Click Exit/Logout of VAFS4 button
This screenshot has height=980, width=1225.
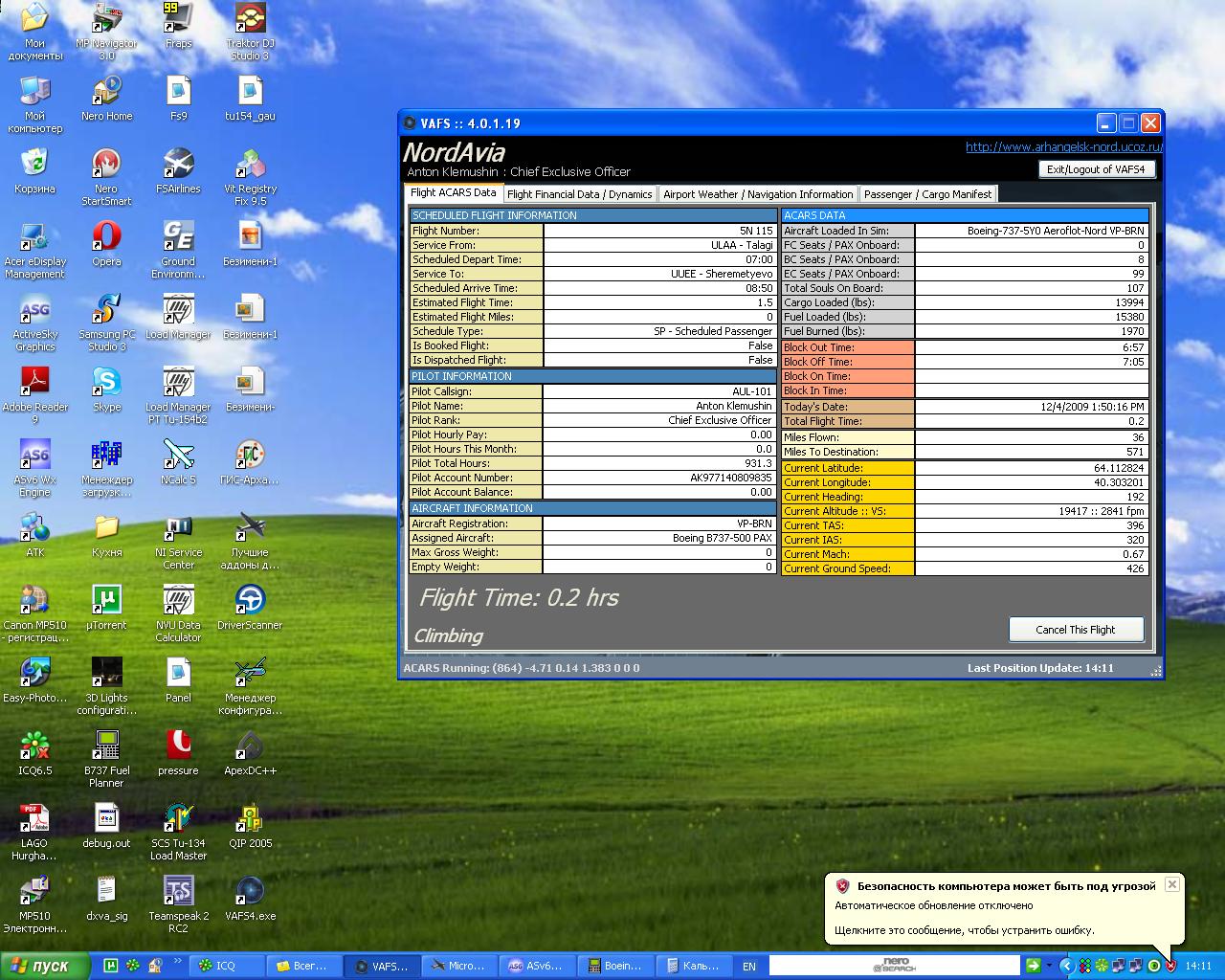(x=1096, y=169)
